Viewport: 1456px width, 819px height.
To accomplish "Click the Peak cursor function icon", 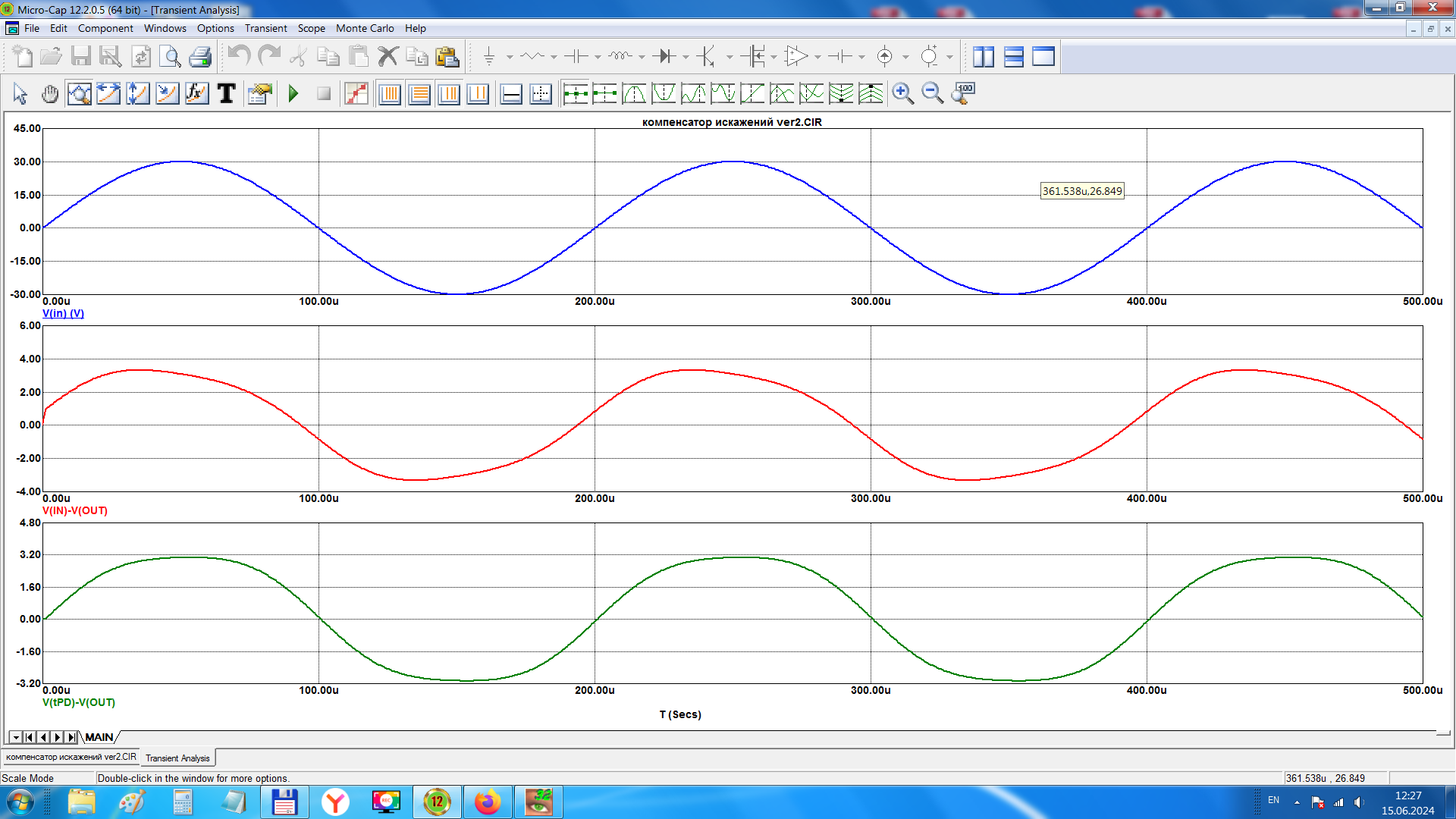I will click(634, 94).
